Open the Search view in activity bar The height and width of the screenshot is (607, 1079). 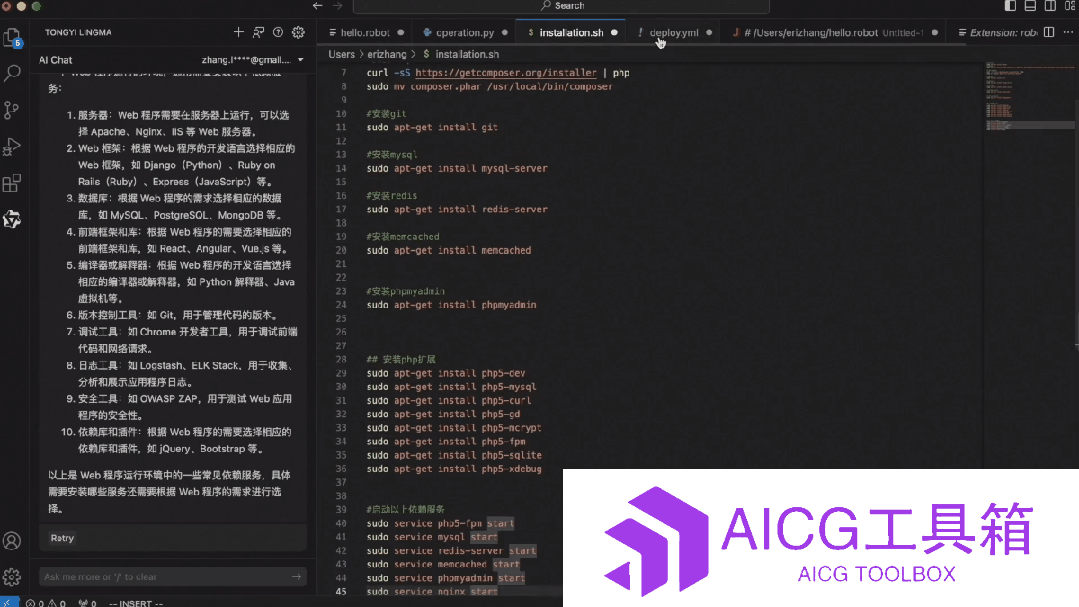(12, 74)
